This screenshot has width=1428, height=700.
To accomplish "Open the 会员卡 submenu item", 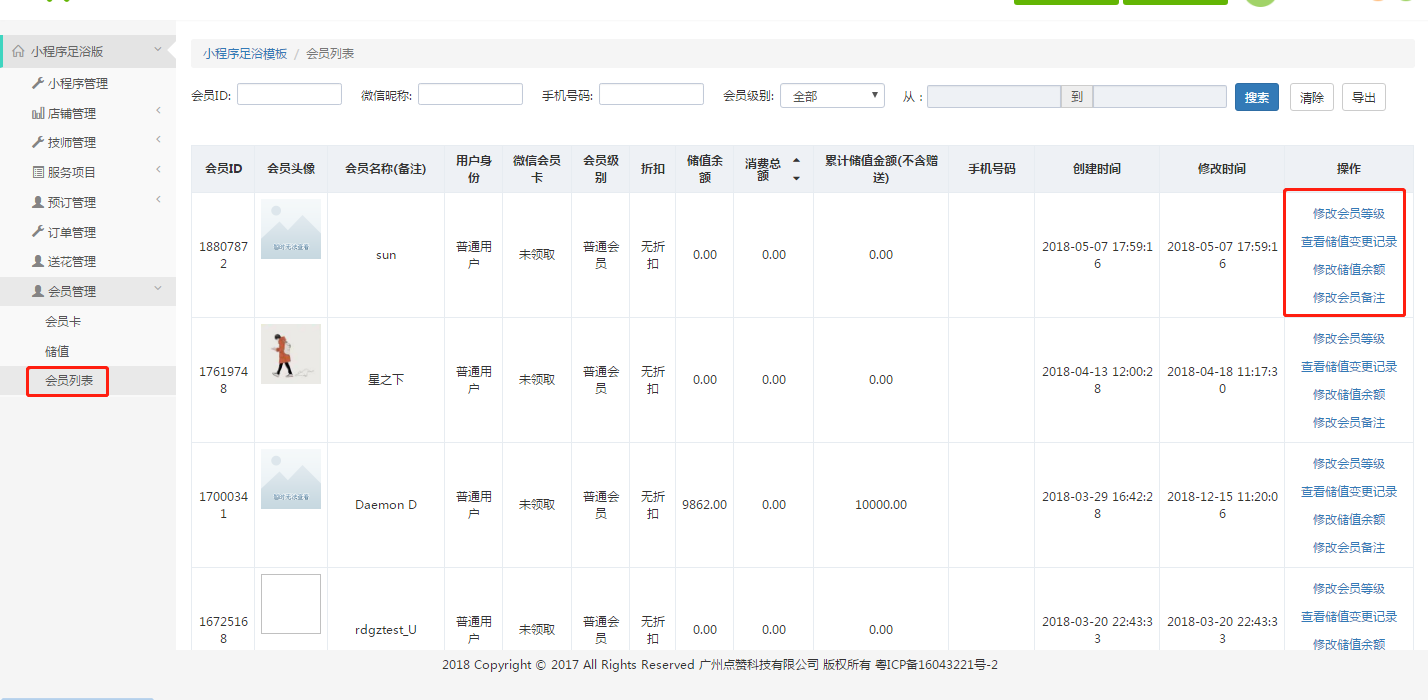I will click(62, 322).
